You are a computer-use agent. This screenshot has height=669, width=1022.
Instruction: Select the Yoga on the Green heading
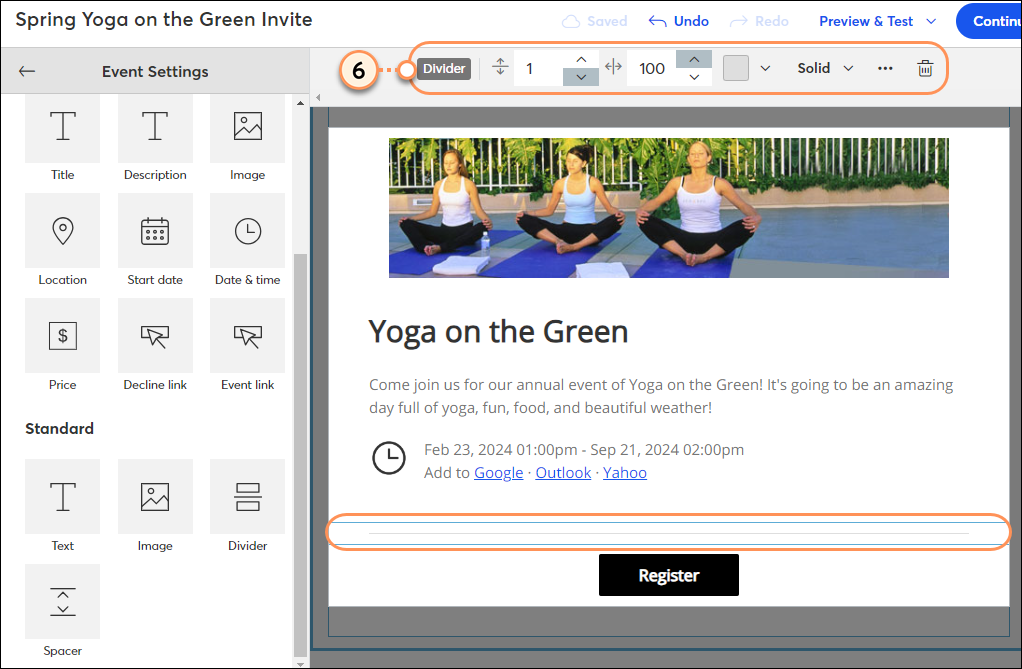click(499, 331)
